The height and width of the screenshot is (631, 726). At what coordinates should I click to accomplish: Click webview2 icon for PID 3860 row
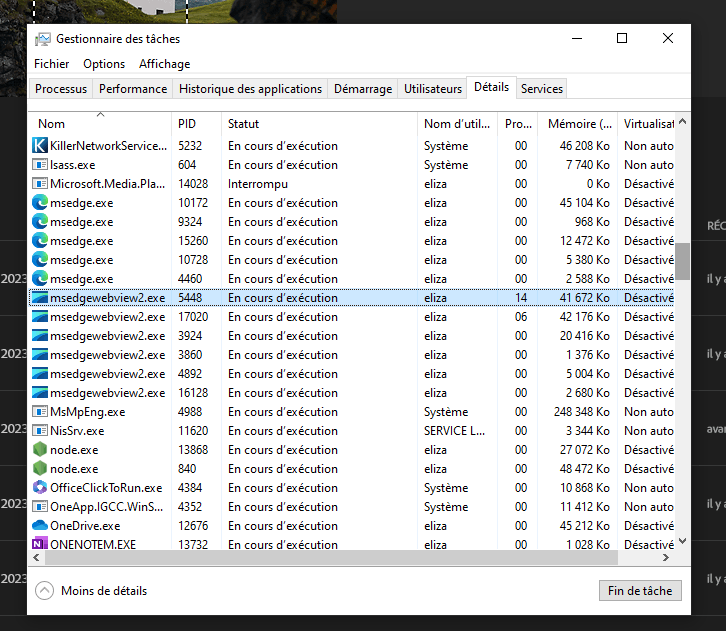point(40,354)
